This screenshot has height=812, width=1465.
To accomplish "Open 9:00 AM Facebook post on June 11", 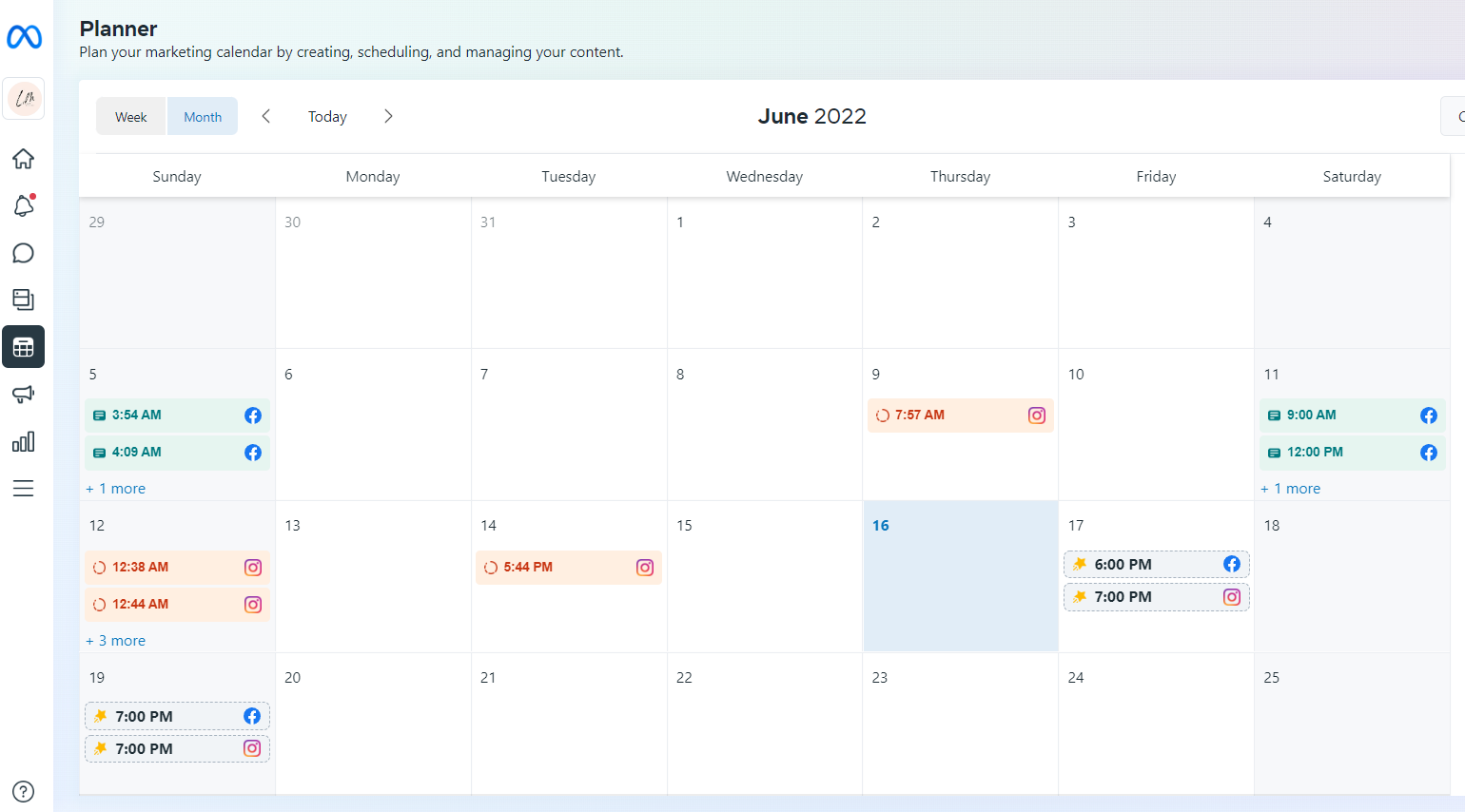I will [x=1353, y=416].
